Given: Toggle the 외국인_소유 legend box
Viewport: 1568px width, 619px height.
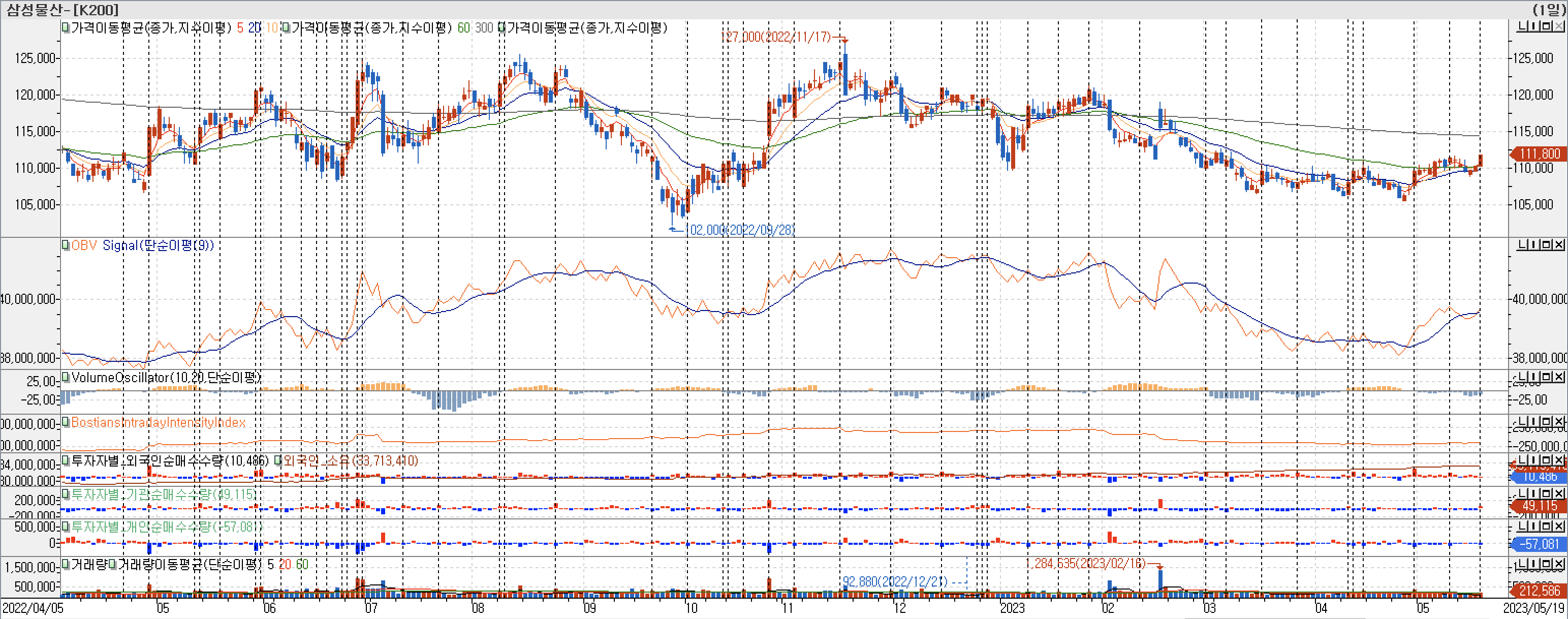Looking at the screenshot, I should click(x=277, y=460).
